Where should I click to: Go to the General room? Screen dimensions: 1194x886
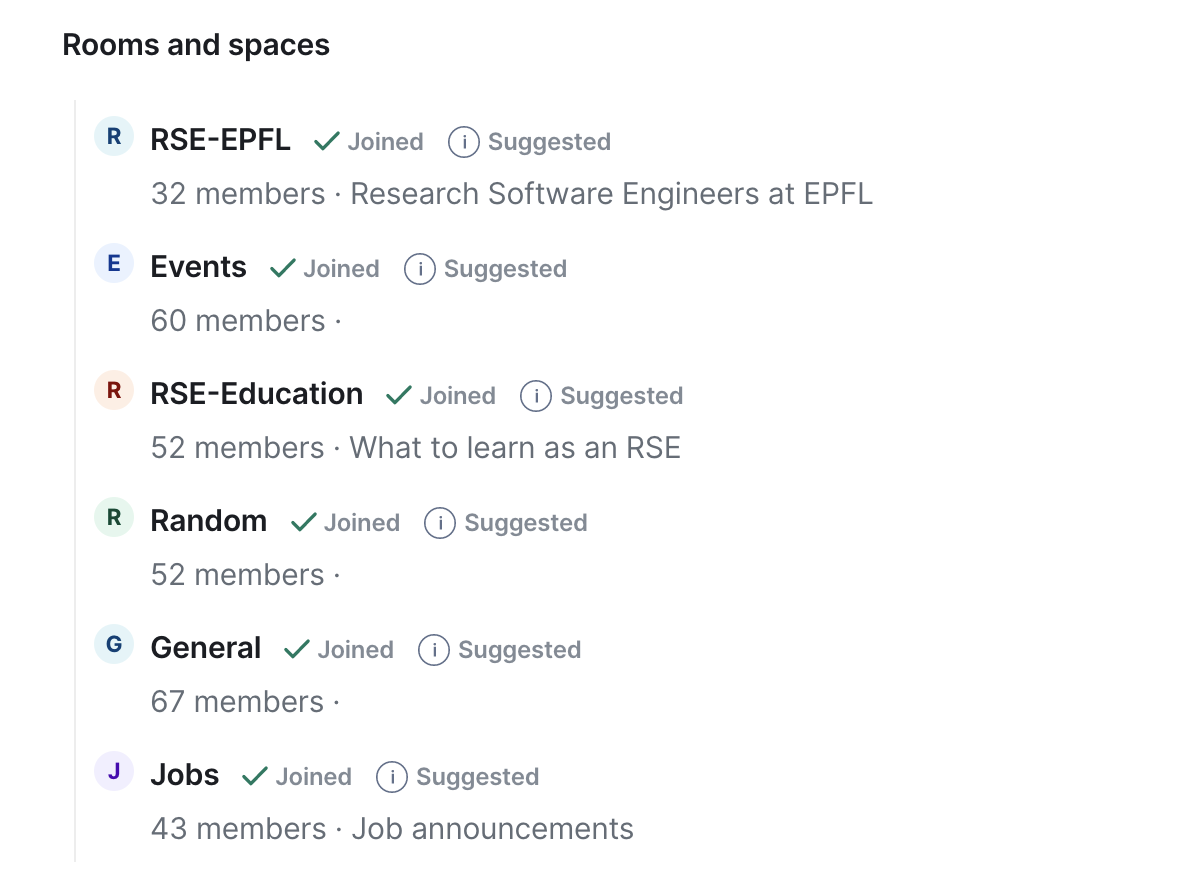[x=205, y=648]
